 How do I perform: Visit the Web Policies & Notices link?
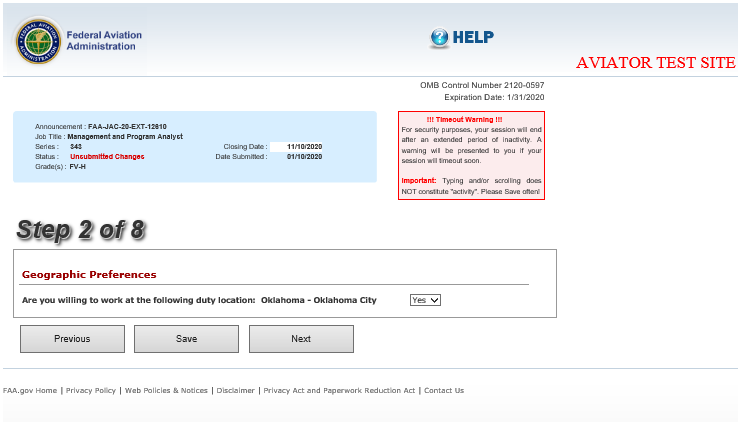coord(166,391)
